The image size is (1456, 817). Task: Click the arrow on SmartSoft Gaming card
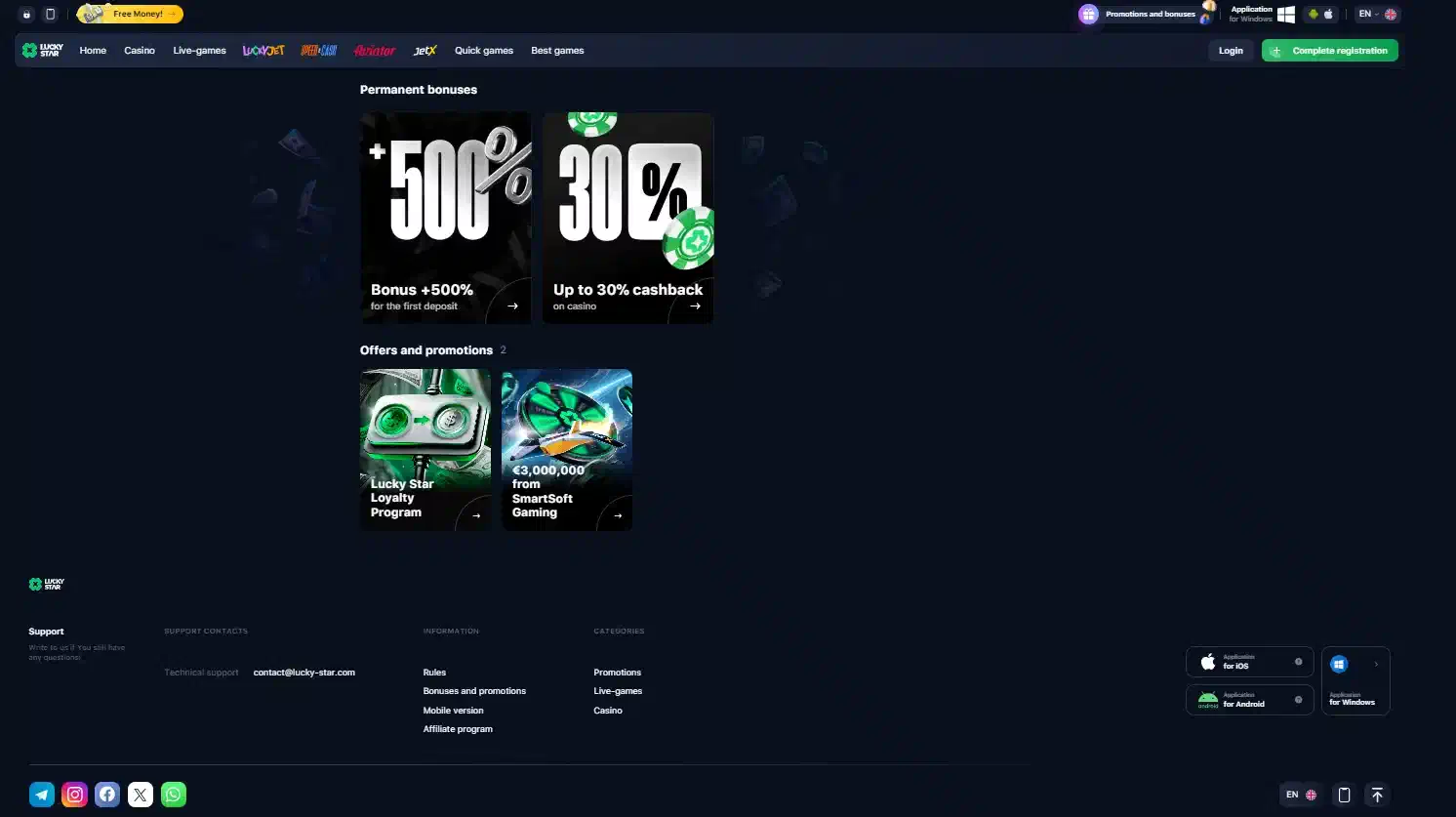point(618,515)
